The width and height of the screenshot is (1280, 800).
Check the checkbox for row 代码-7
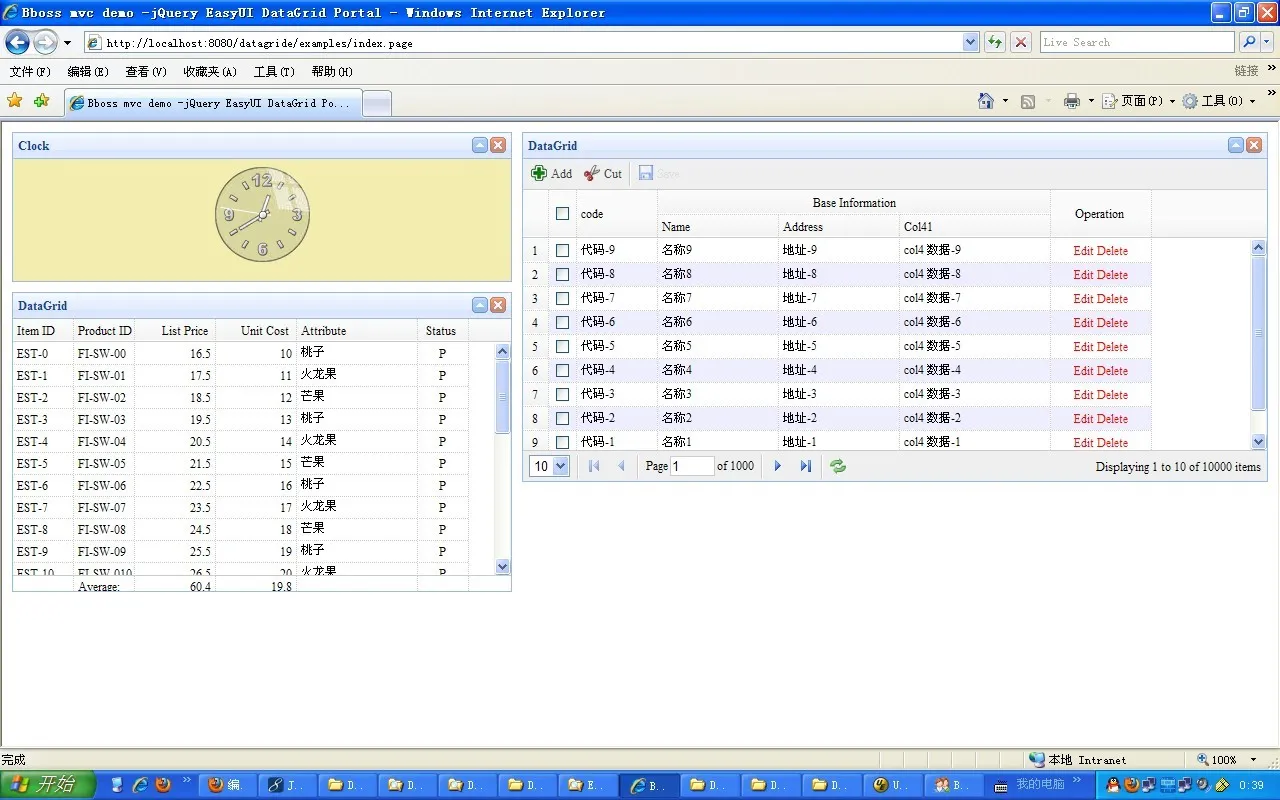pyautogui.click(x=562, y=298)
